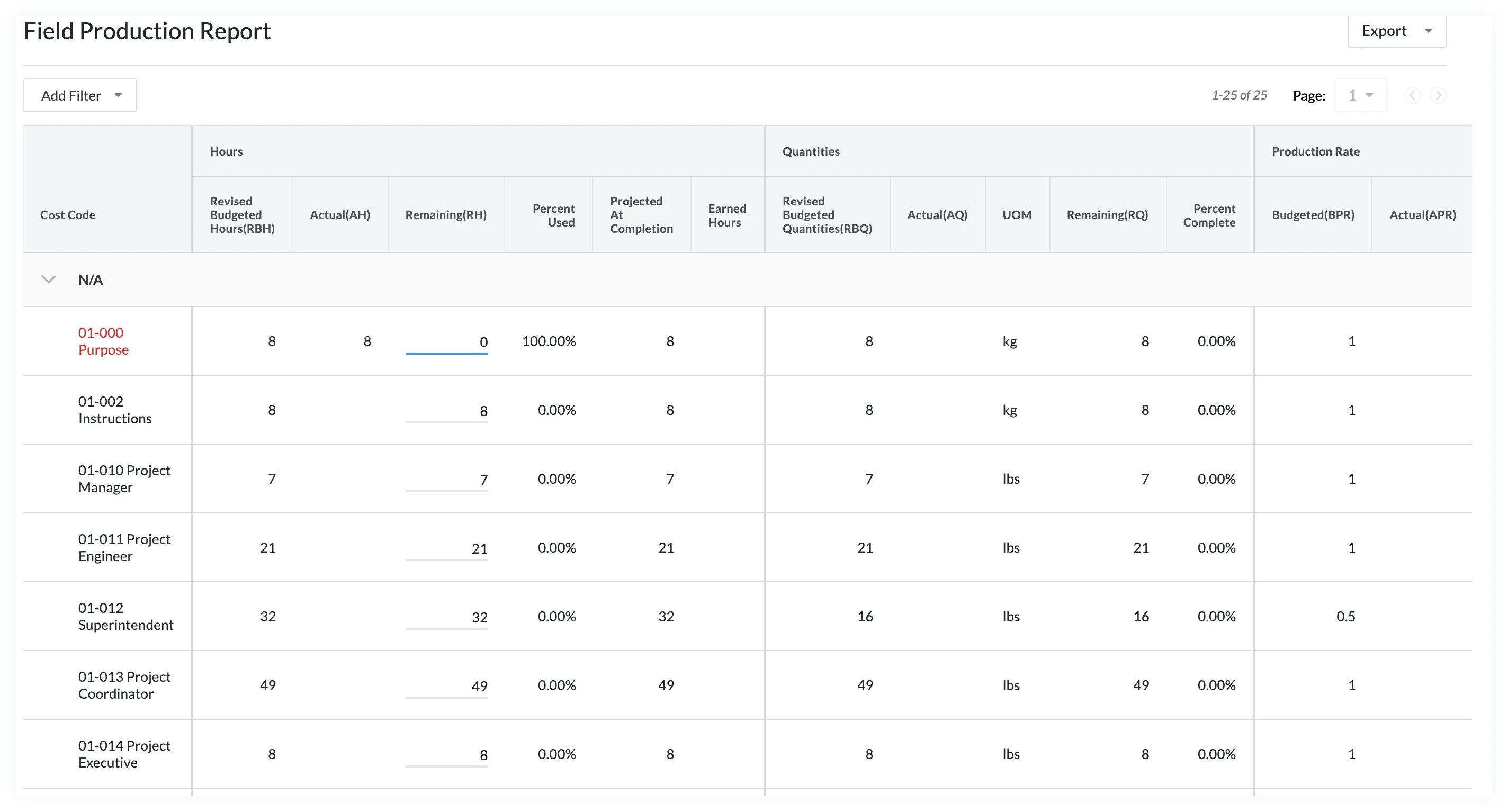Viewport: 1508px width, 812px height.
Task: Open the Export dropdown
Action: pos(1396,31)
